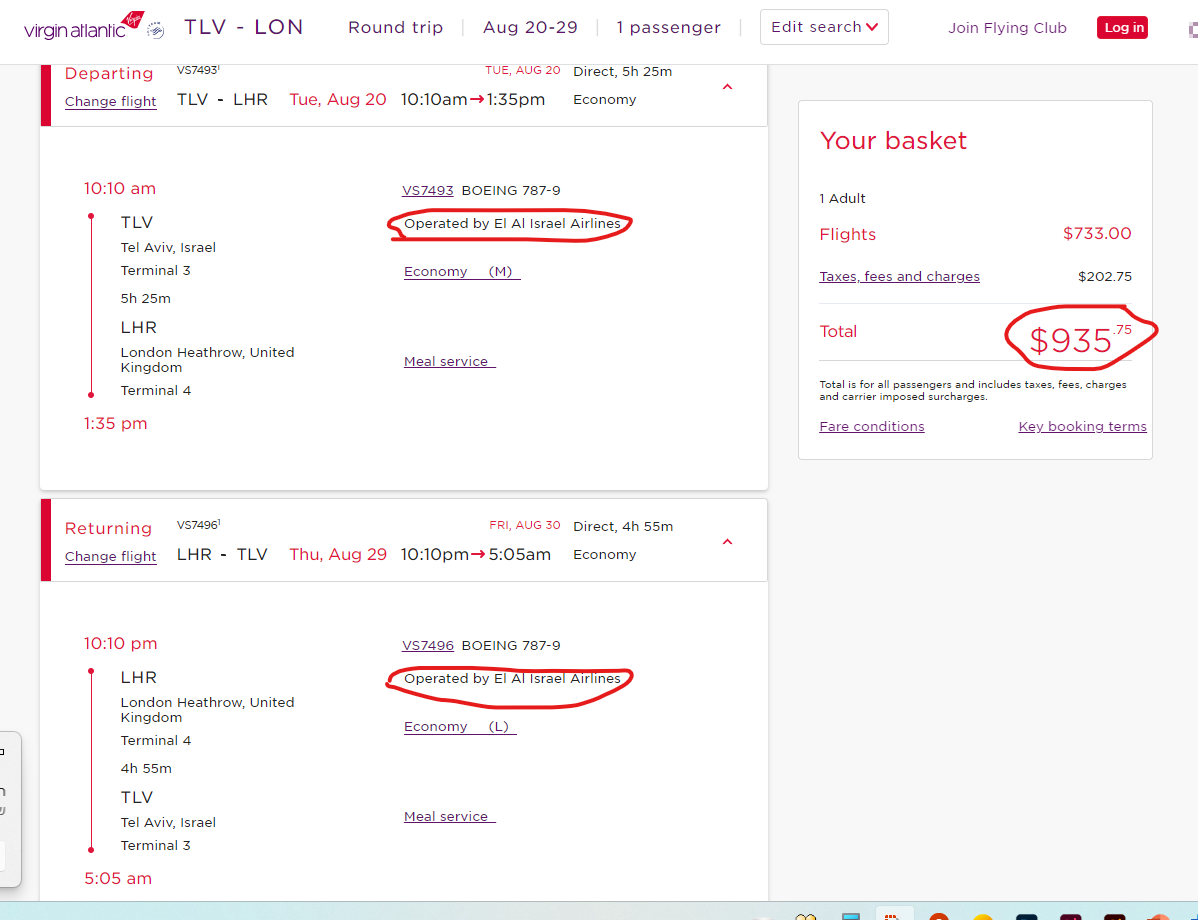The image size is (1198, 920).
Task: Click the Aug 20-29 dates in header
Action: (530, 28)
